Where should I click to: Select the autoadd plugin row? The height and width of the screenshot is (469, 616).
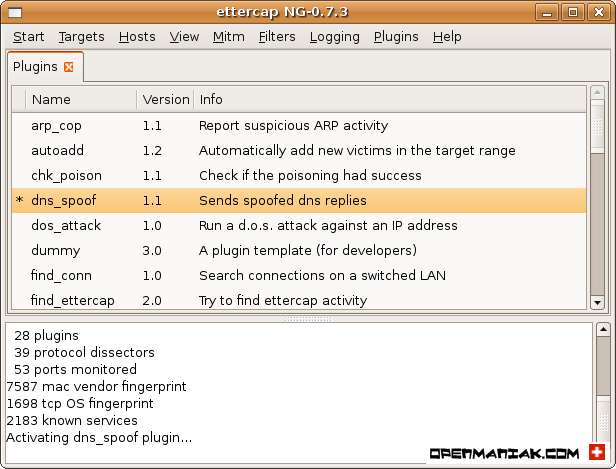pos(299,150)
